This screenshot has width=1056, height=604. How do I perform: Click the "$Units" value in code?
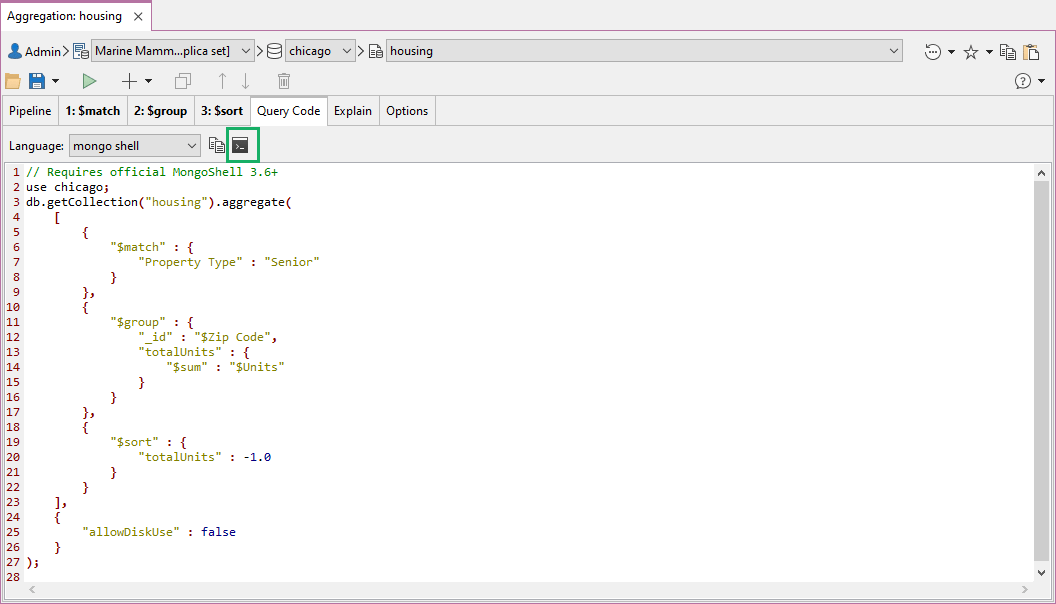257,367
